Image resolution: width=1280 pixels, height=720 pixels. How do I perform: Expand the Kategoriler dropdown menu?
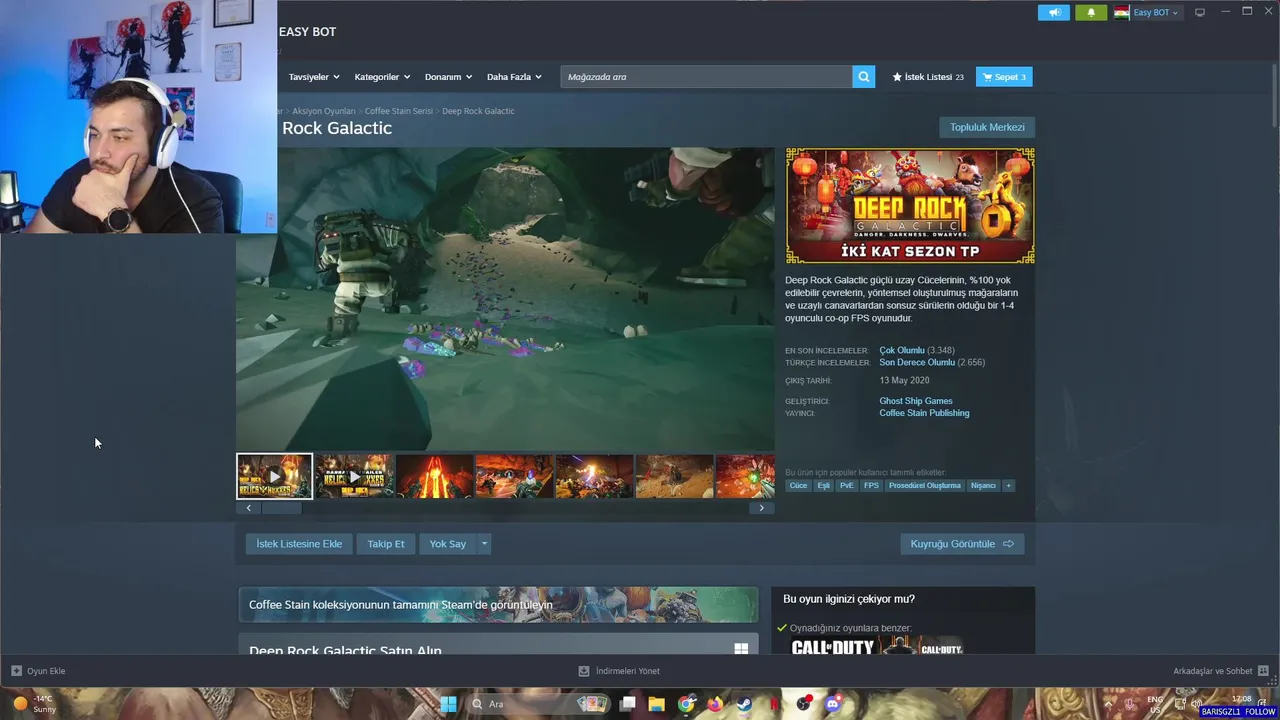point(381,77)
